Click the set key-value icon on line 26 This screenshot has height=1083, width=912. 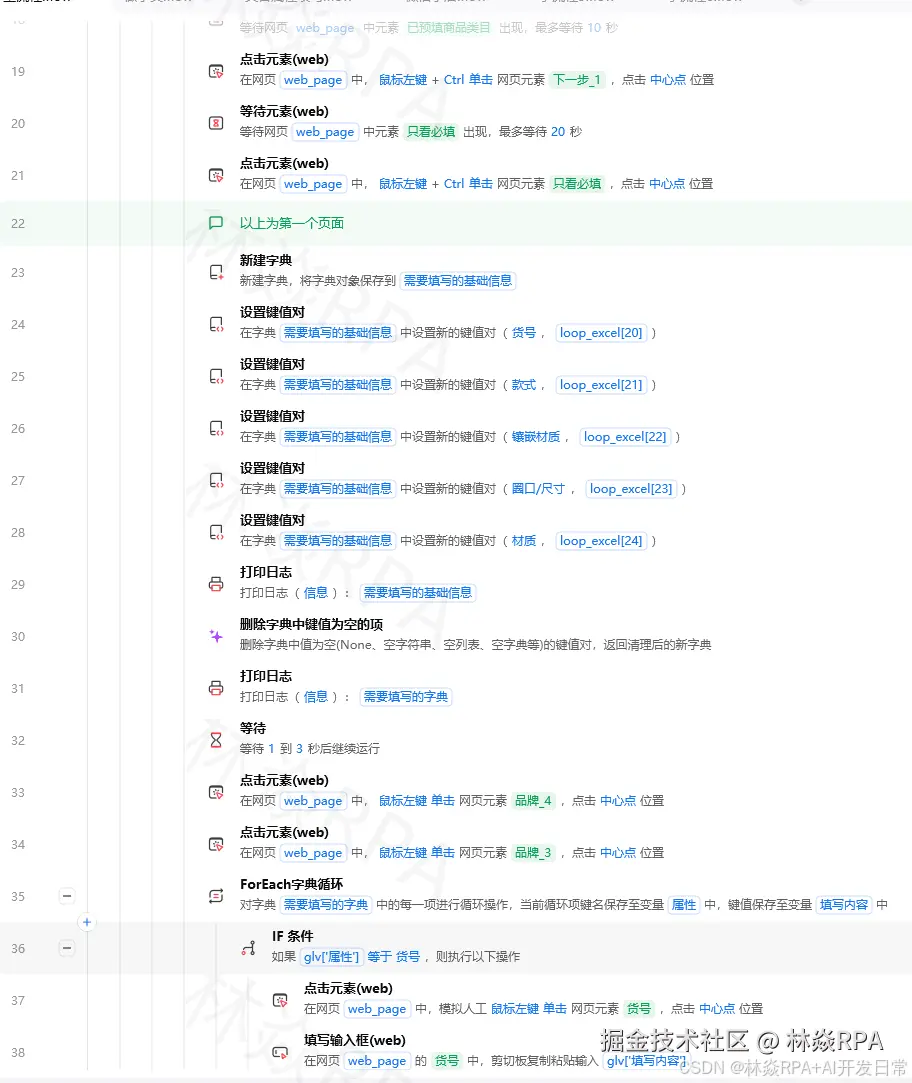pos(216,428)
